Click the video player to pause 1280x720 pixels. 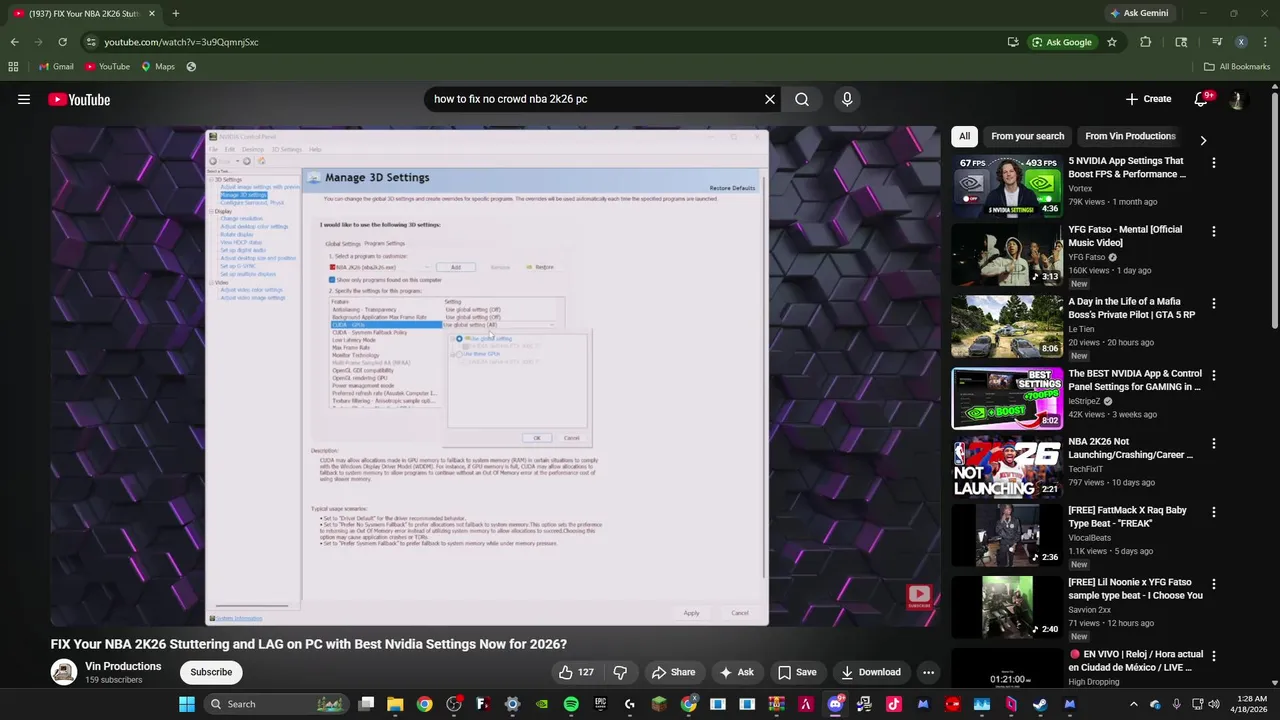click(x=495, y=376)
